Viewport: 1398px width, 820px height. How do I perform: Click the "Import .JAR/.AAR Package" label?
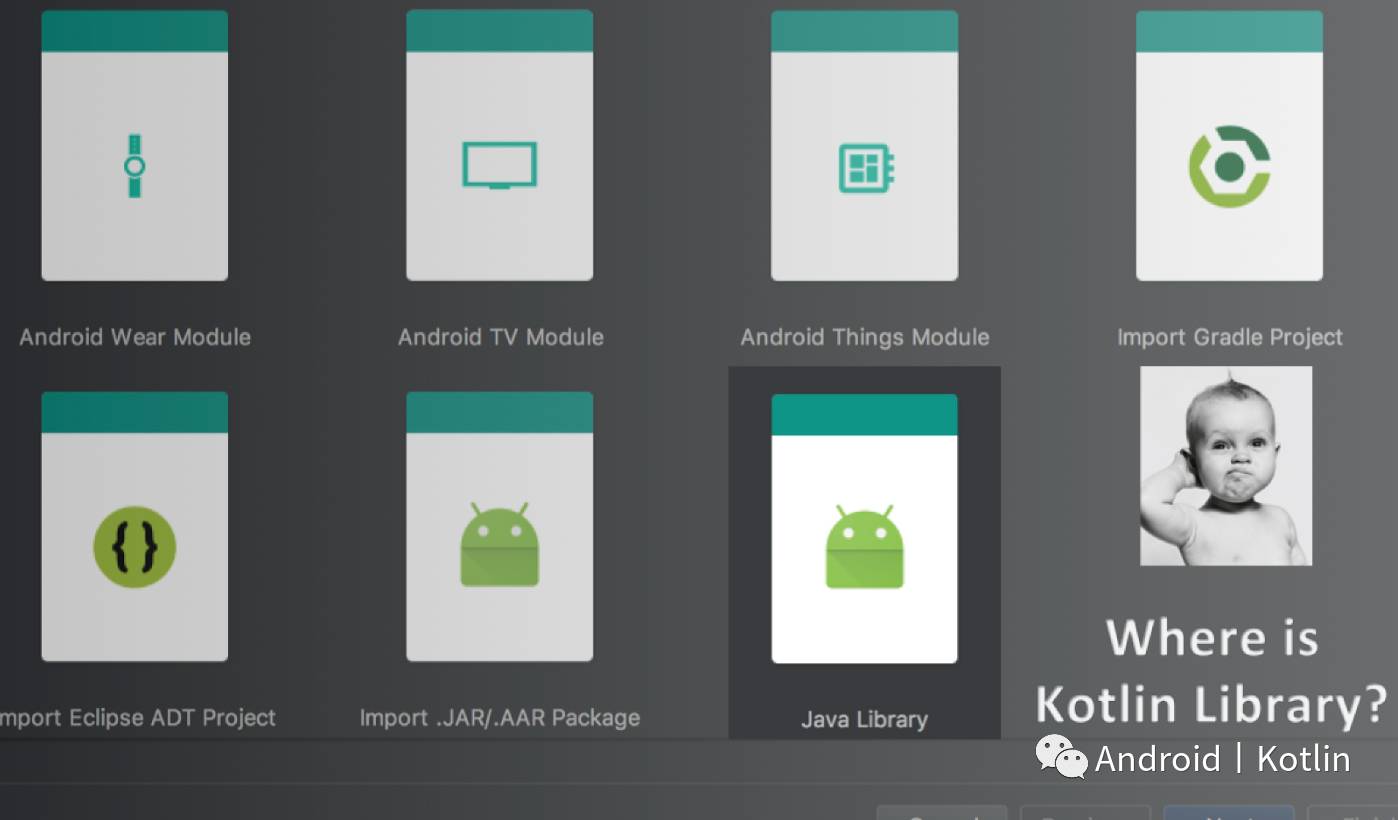[500, 717]
